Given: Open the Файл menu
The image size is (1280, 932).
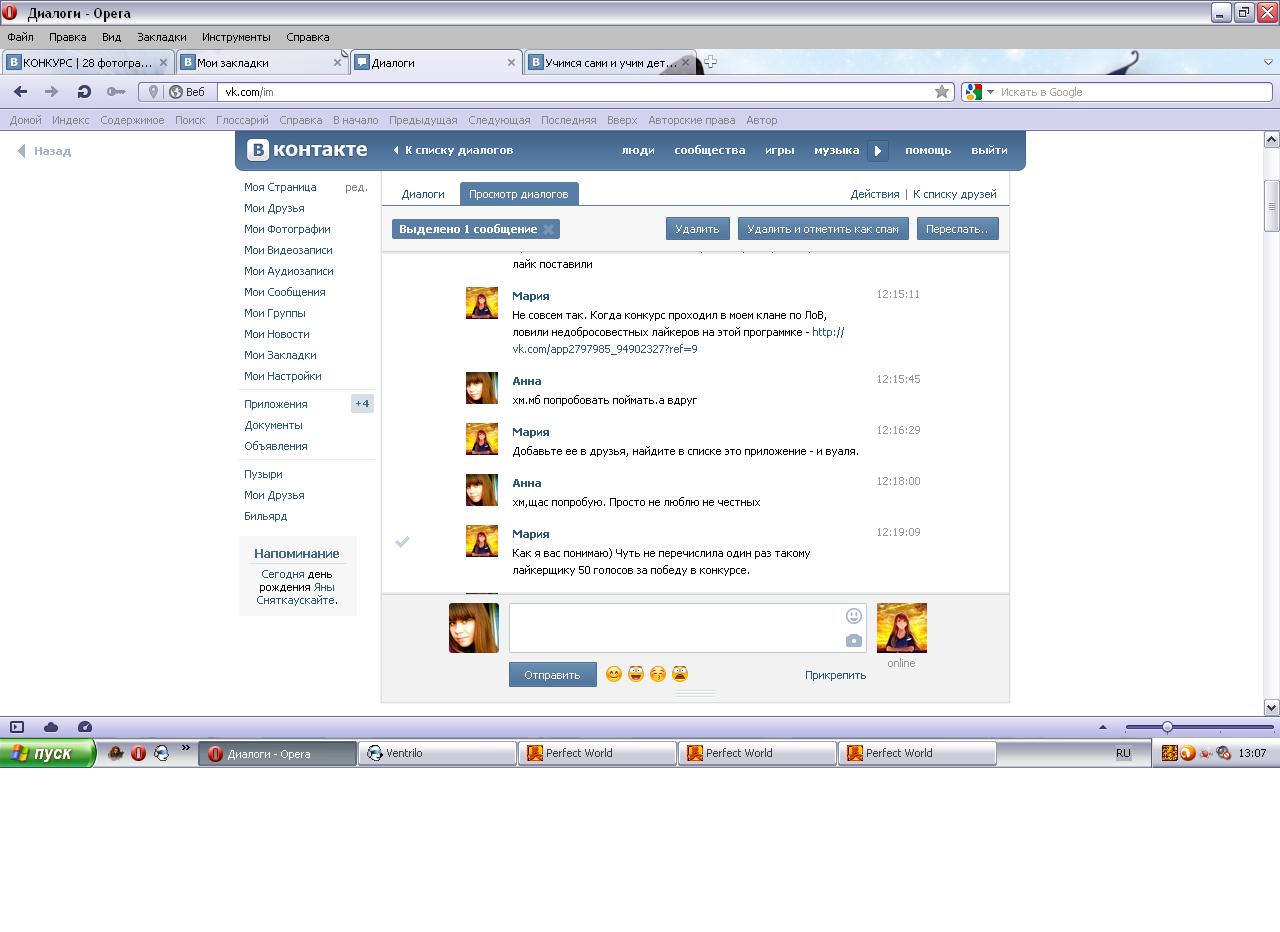Looking at the screenshot, I should tap(20, 37).
